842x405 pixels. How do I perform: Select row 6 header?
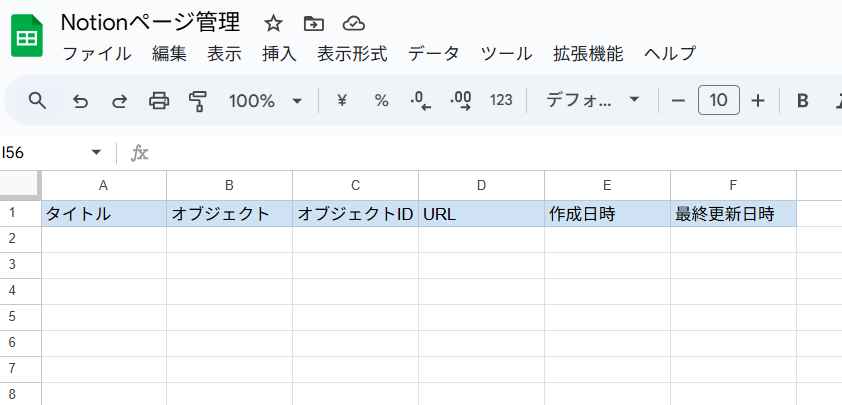20,344
